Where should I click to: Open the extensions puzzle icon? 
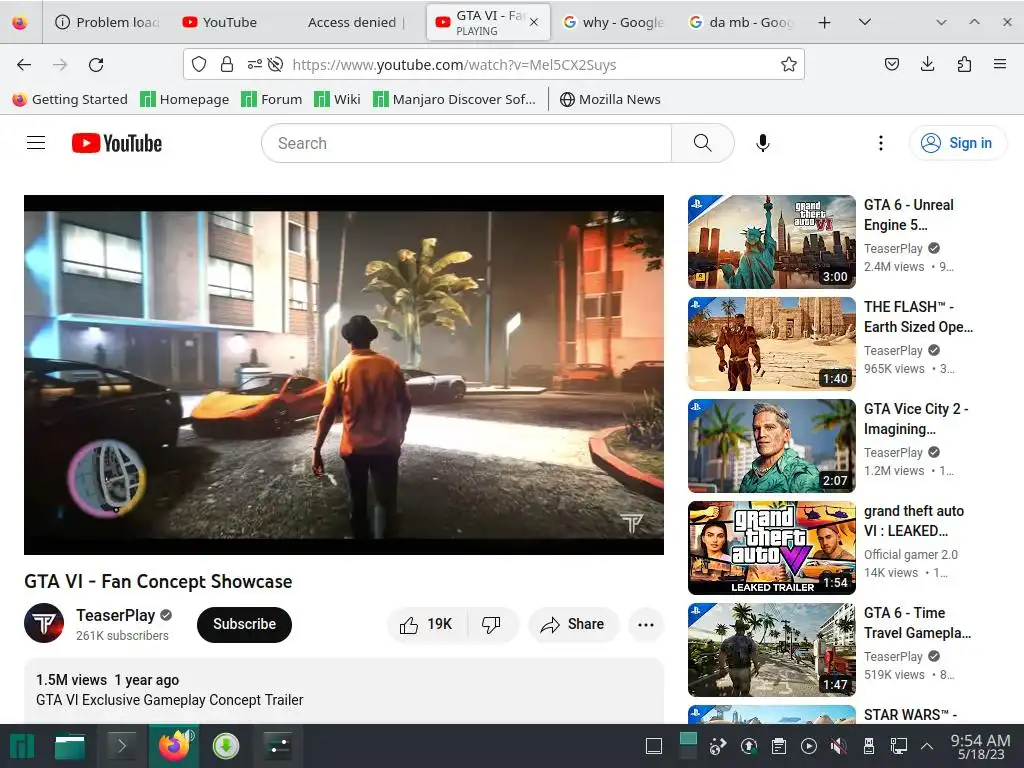[x=964, y=64]
